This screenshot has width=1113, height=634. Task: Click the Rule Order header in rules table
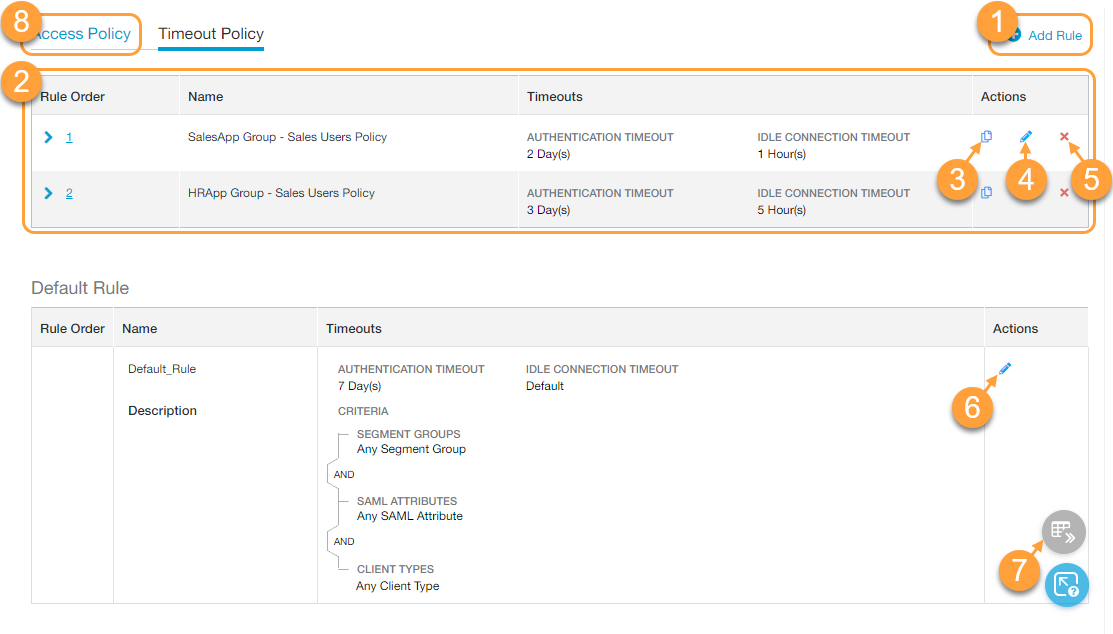[x=72, y=97]
